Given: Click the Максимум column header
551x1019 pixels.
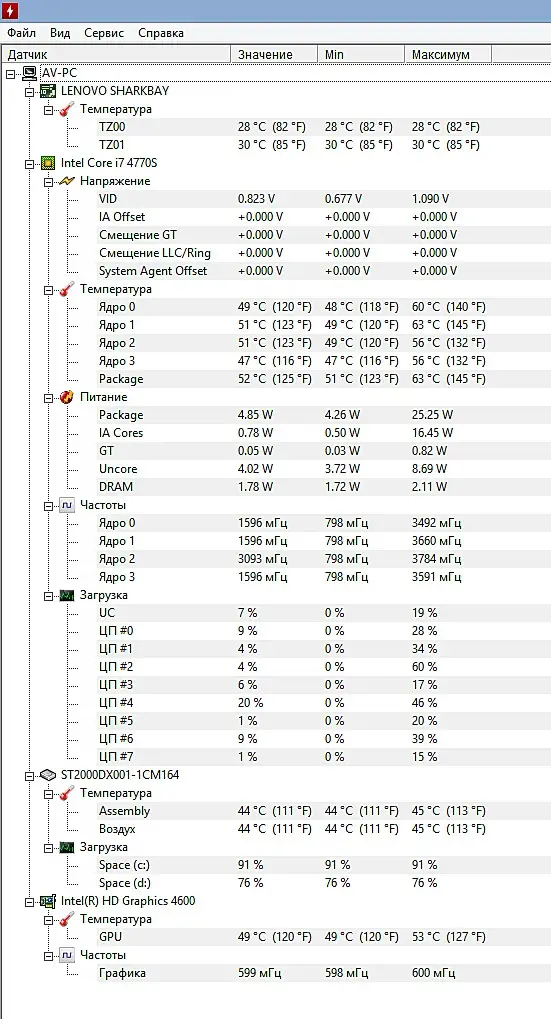Looking at the screenshot, I should click(448, 55).
